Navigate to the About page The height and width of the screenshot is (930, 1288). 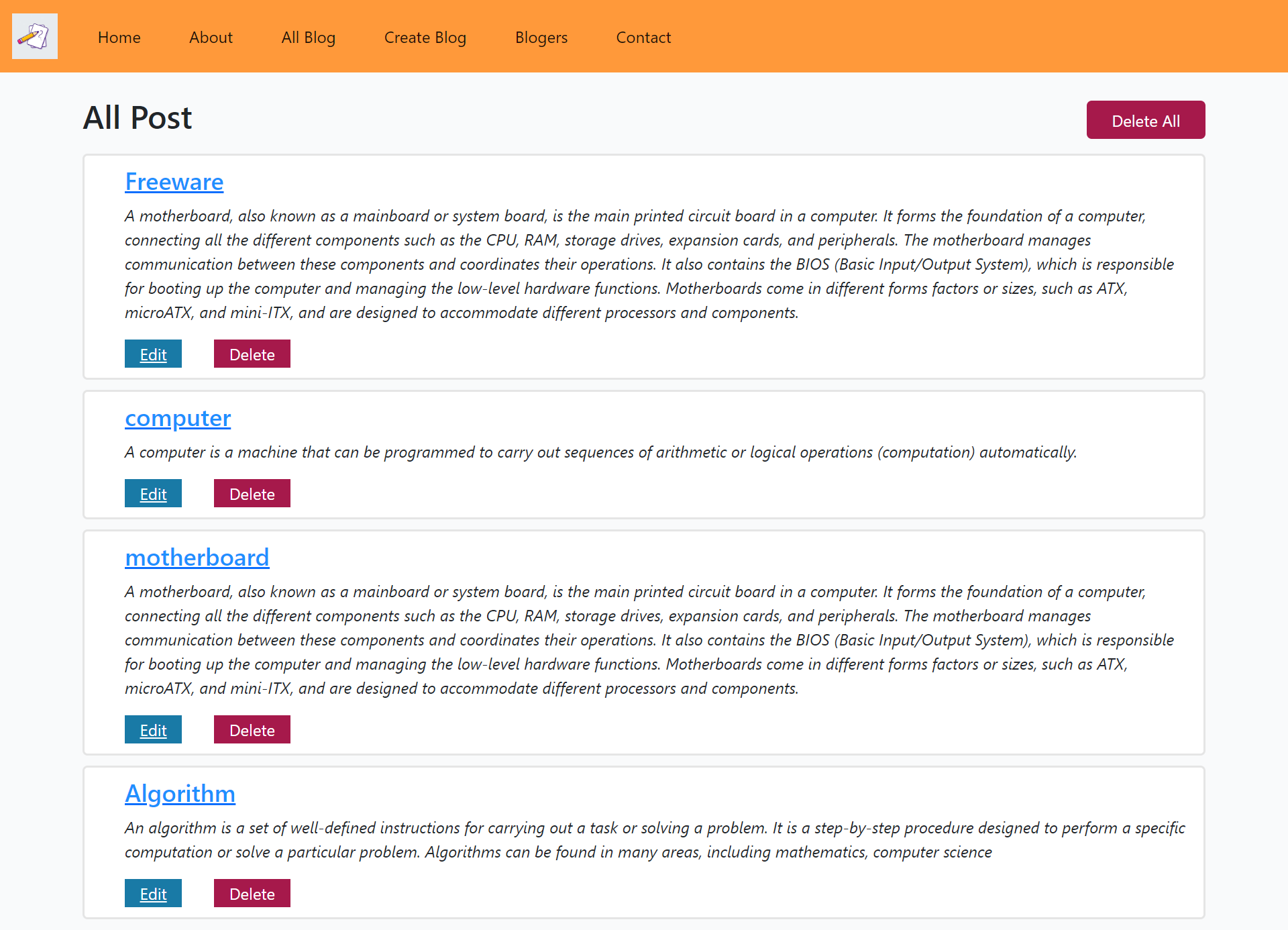(211, 37)
